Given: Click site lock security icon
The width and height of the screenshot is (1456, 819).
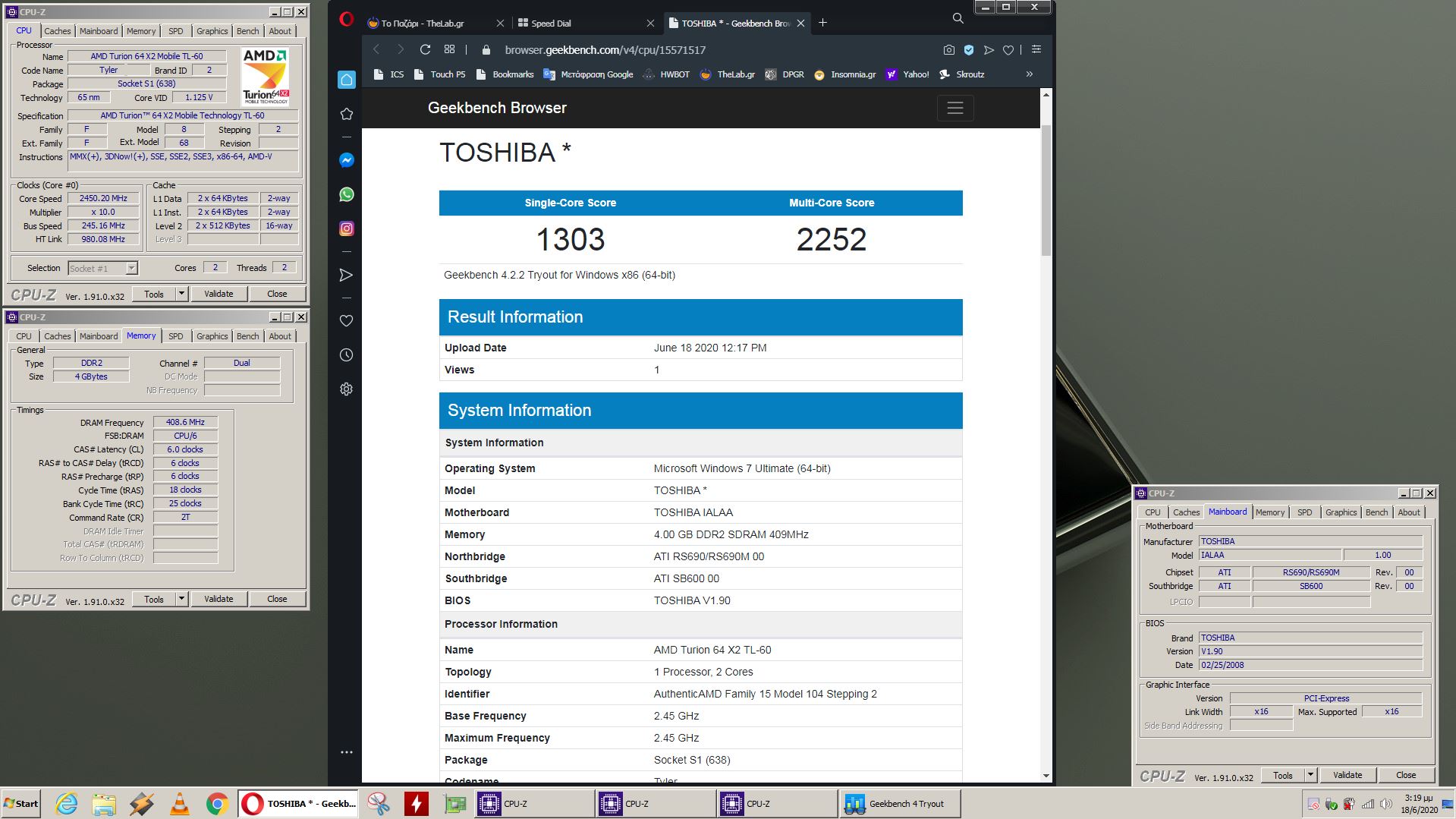Looking at the screenshot, I should click(x=486, y=50).
